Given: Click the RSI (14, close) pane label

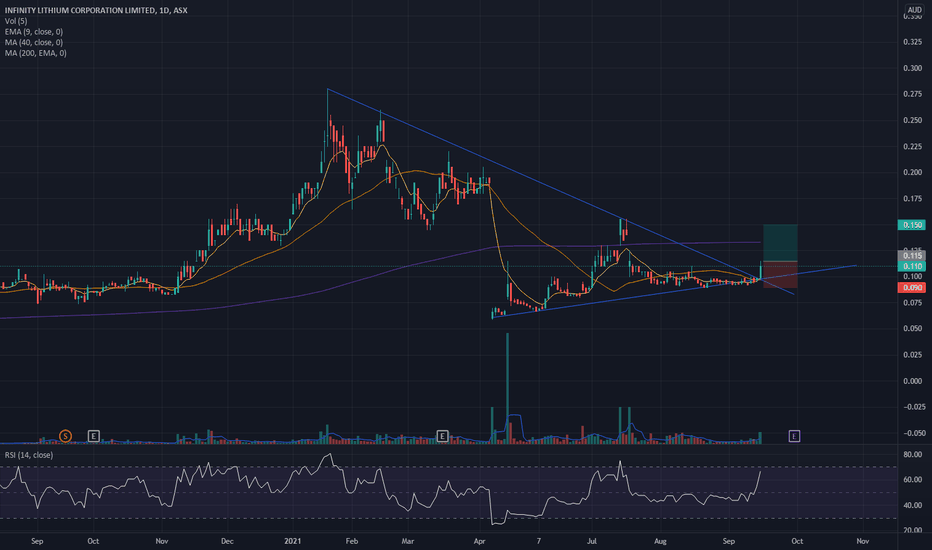Looking at the screenshot, I should pyautogui.click(x=29, y=455).
